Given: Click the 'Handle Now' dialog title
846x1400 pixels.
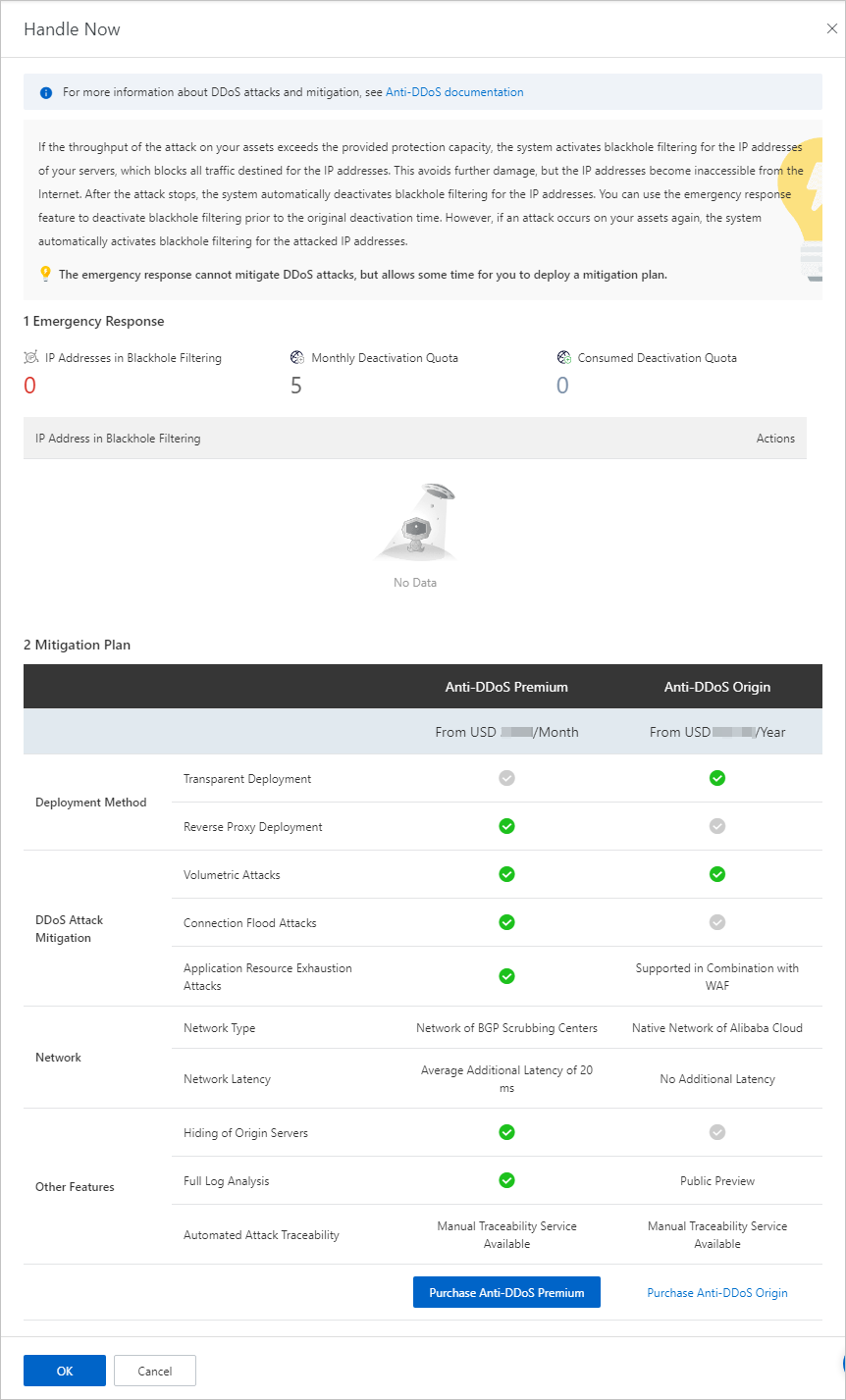Looking at the screenshot, I should click(72, 29).
